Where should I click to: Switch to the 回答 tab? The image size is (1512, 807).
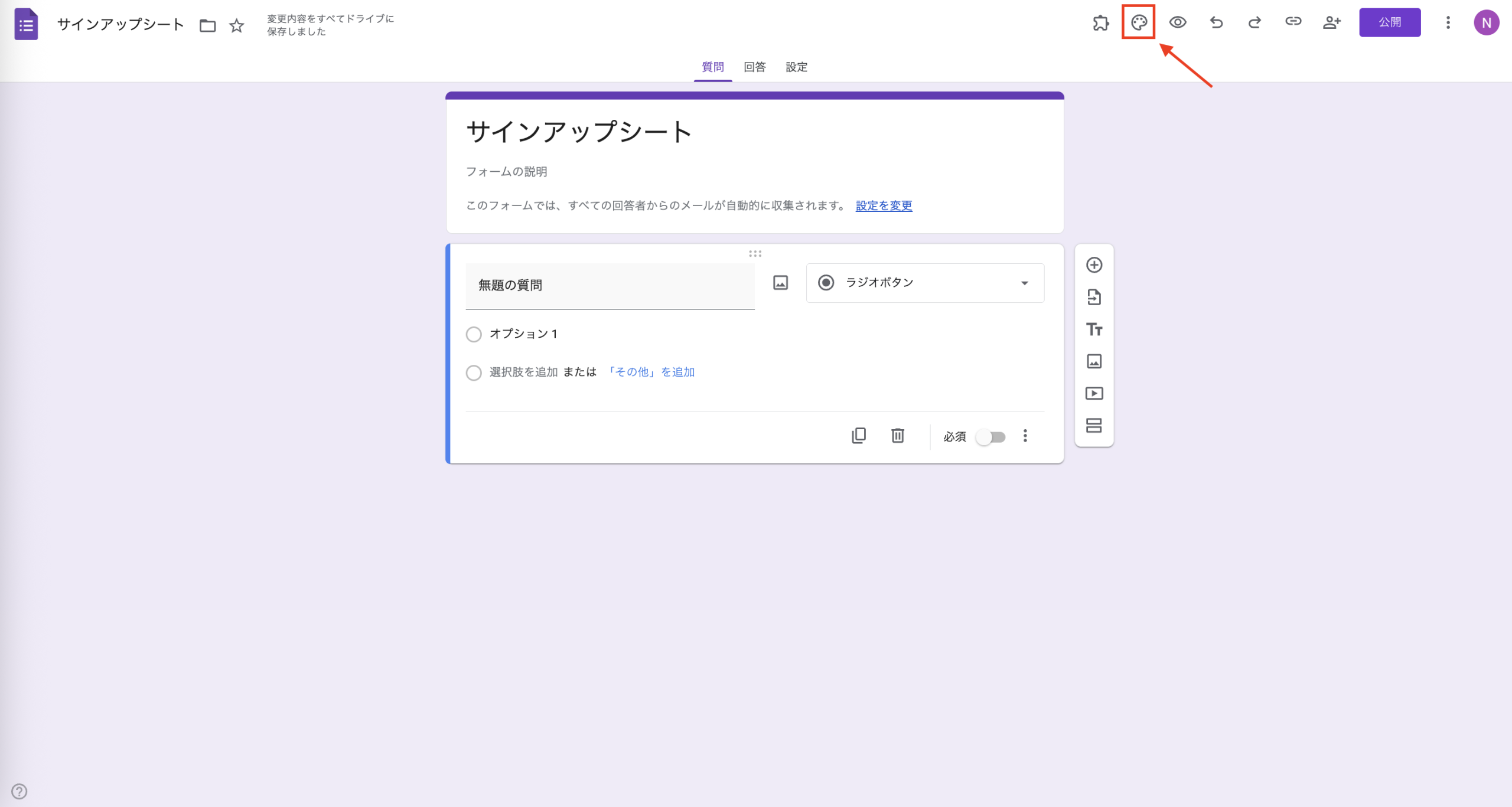pyautogui.click(x=754, y=67)
